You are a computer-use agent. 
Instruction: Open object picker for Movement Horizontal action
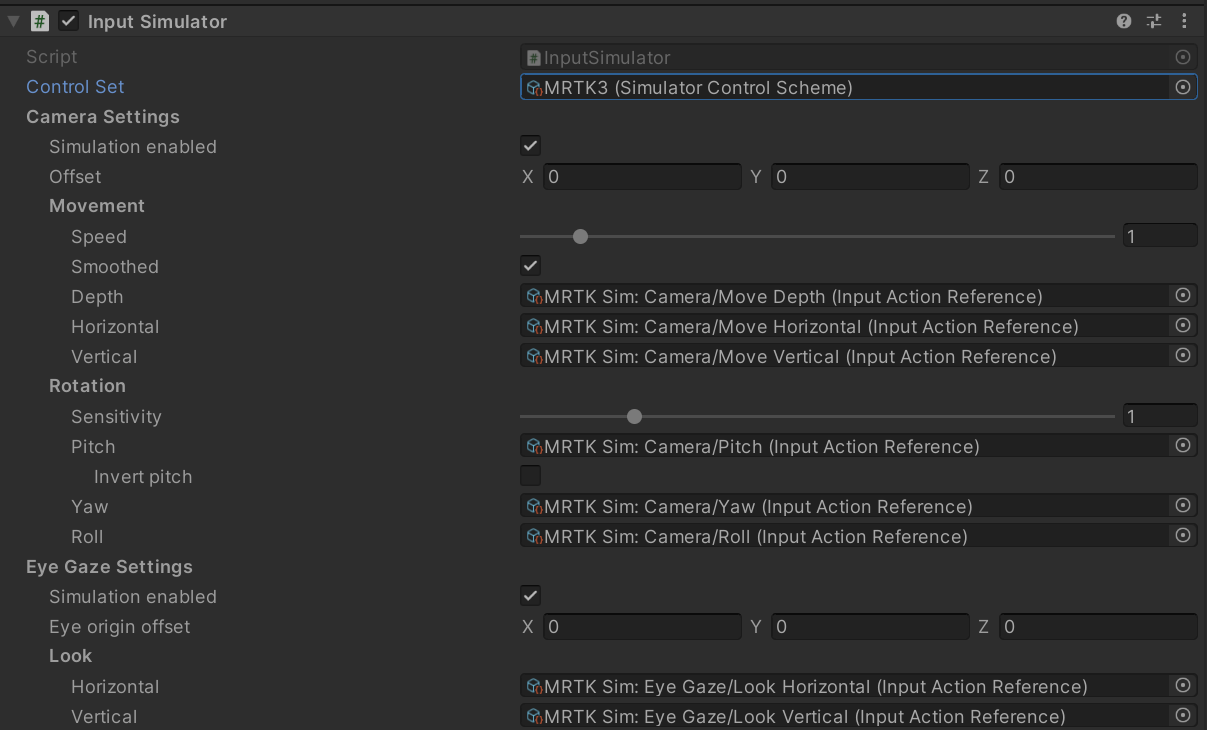point(1183,326)
